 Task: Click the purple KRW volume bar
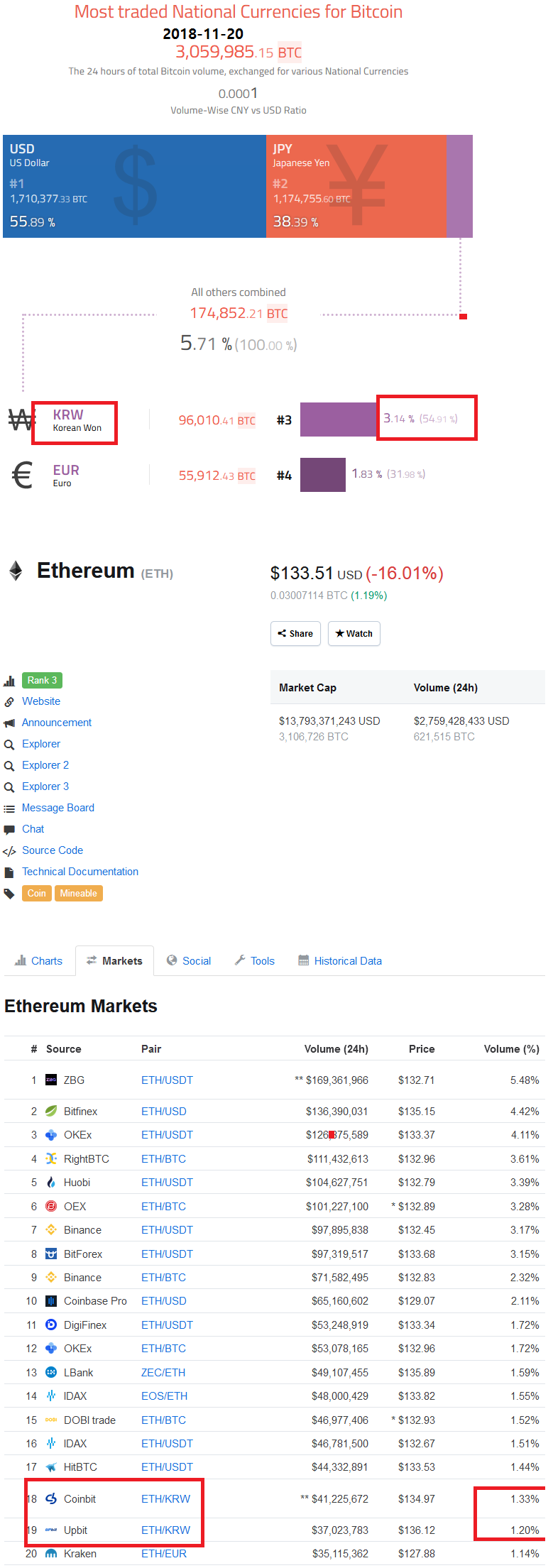click(339, 420)
